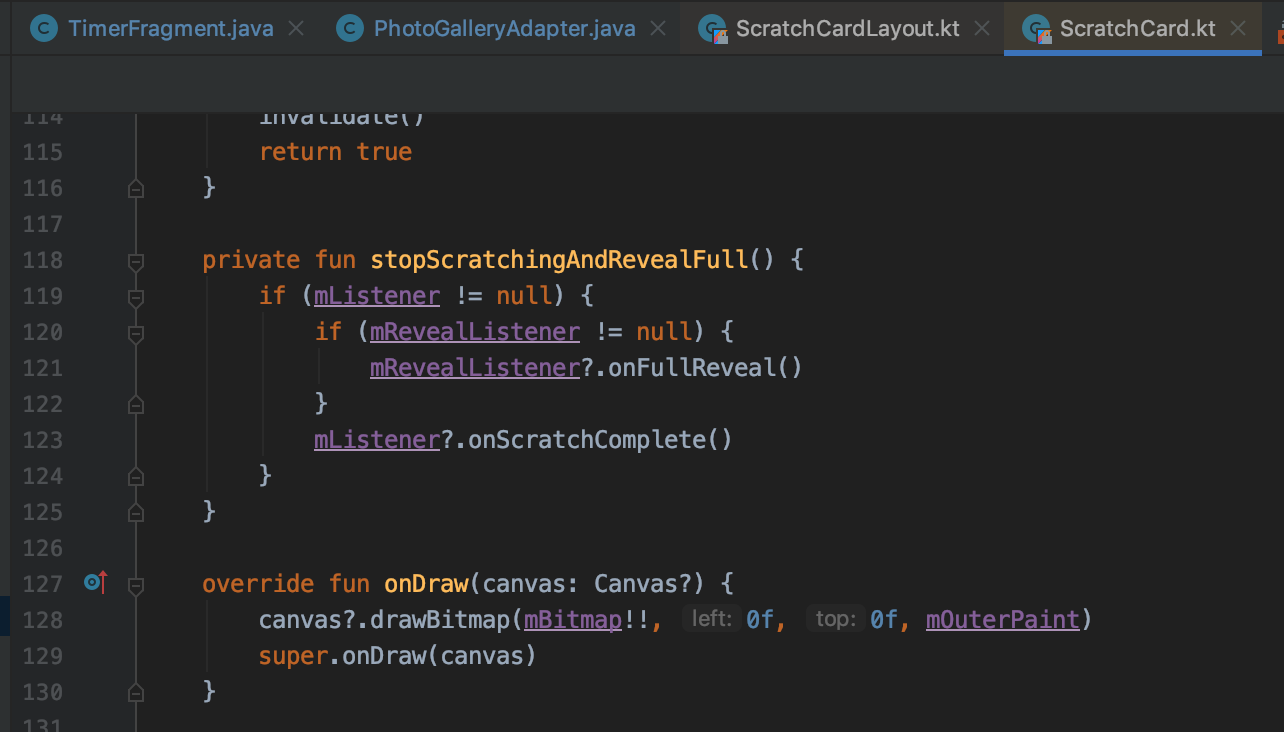Screen dimensions: 1284x732
Task: Close the TimerFragment.java tab
Action: (296, 28)
